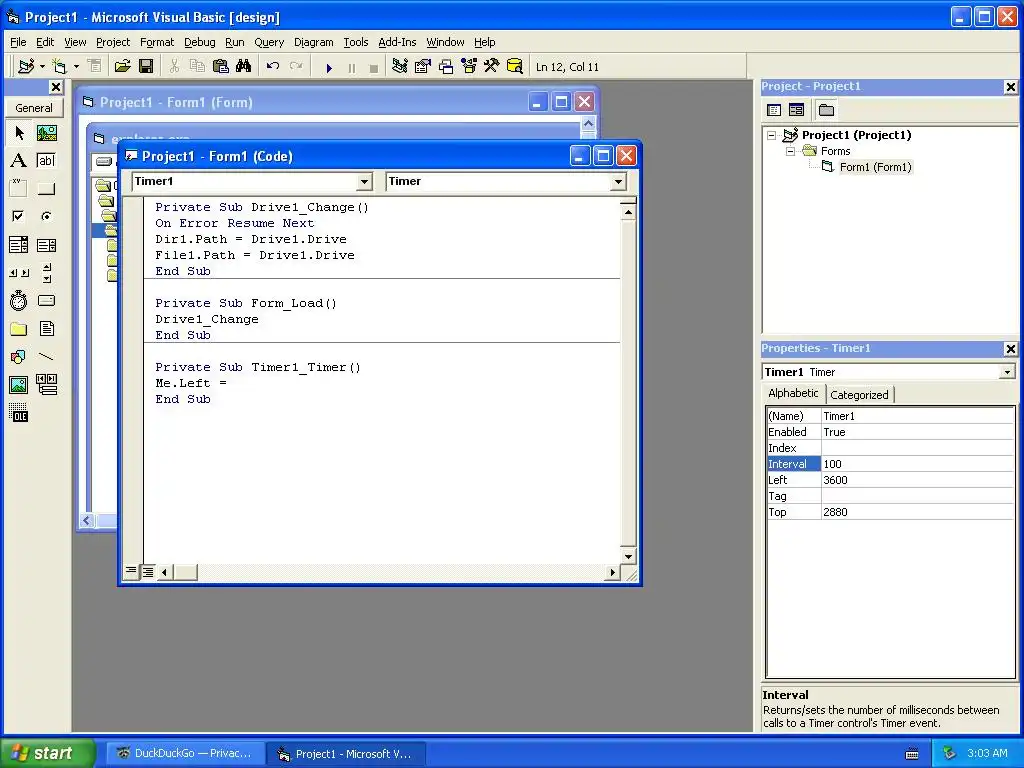Toggle Folders in the Project panel

(x=826, y=110)
